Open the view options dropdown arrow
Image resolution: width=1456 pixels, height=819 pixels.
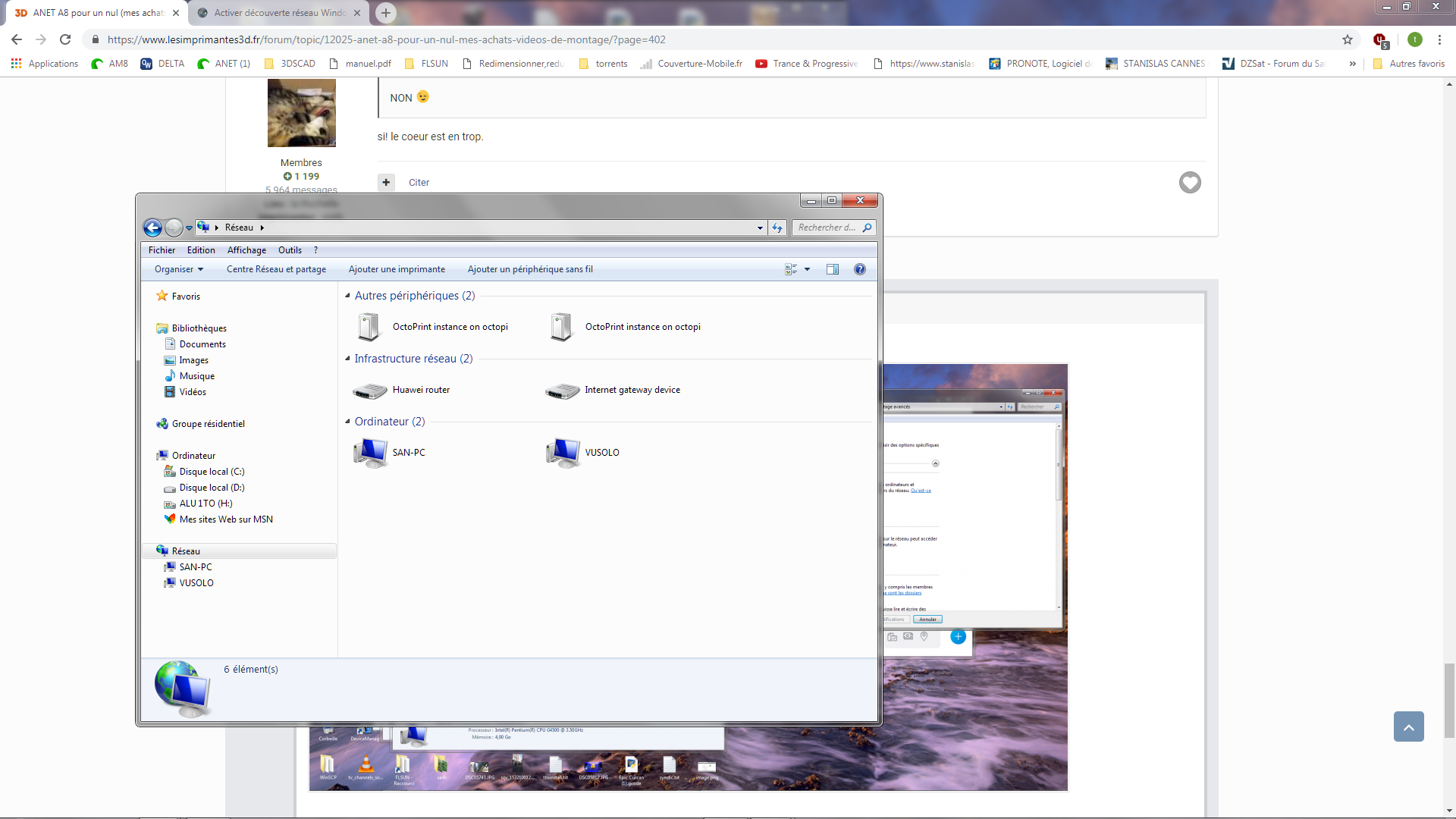coord(808,269)
